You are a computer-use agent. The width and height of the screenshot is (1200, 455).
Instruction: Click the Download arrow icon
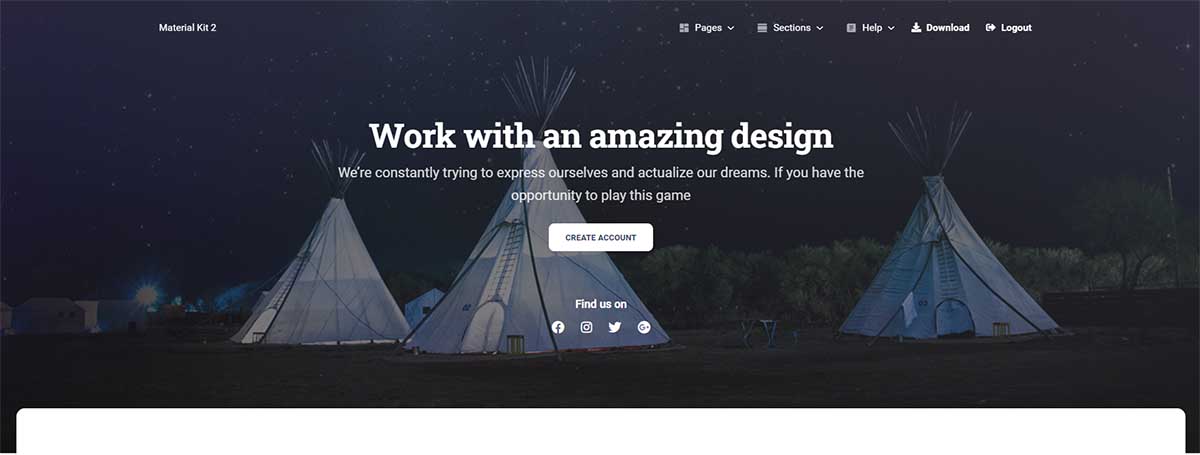coord(916,28)
